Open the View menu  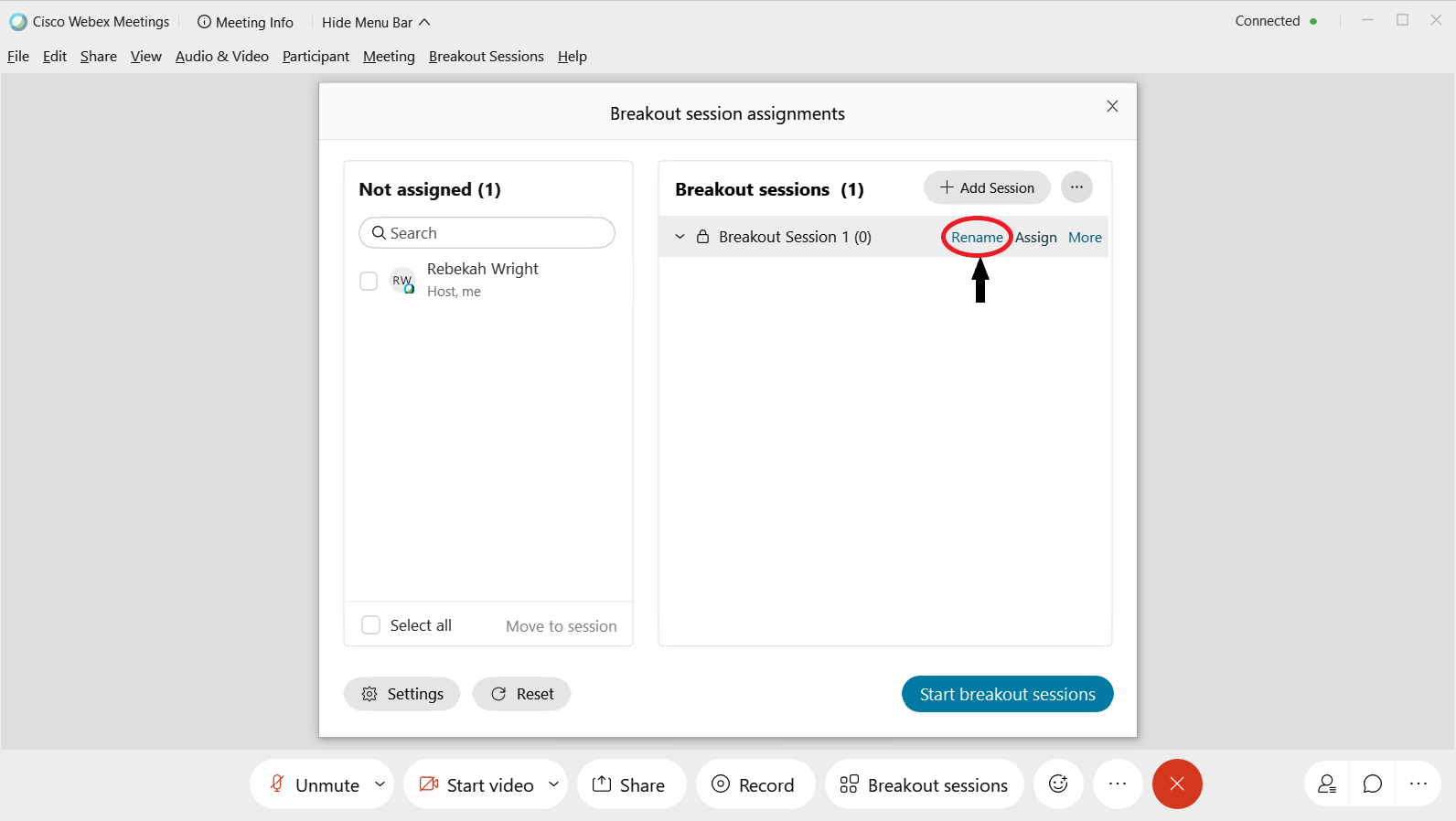[146, 57]
